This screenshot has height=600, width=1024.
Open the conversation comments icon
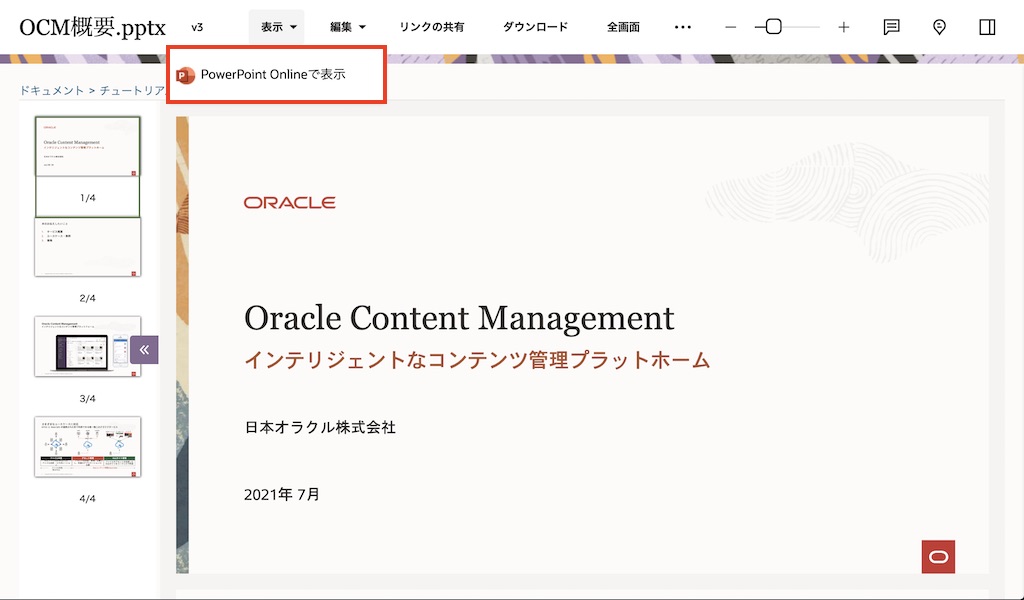coord(891,27)
